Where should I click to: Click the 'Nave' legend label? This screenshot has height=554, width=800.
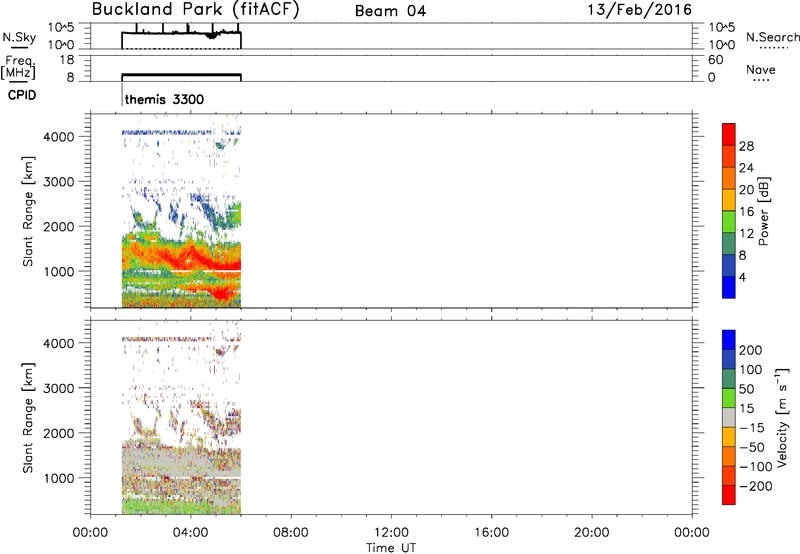point(761,69)
